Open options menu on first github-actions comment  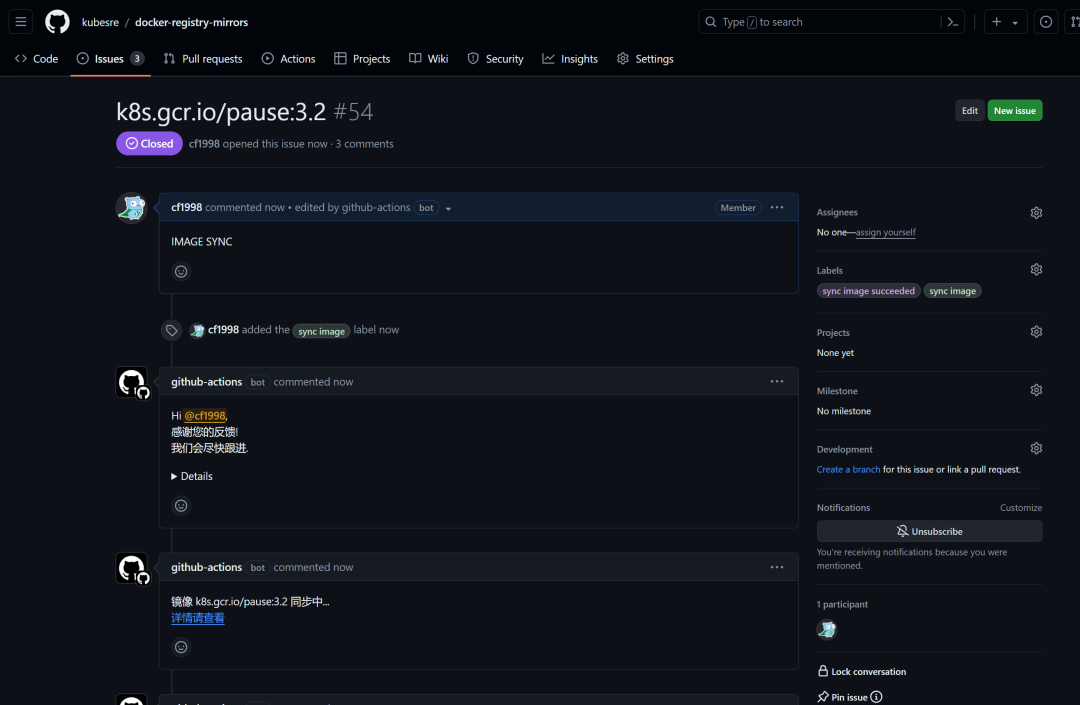pos(777,381)
